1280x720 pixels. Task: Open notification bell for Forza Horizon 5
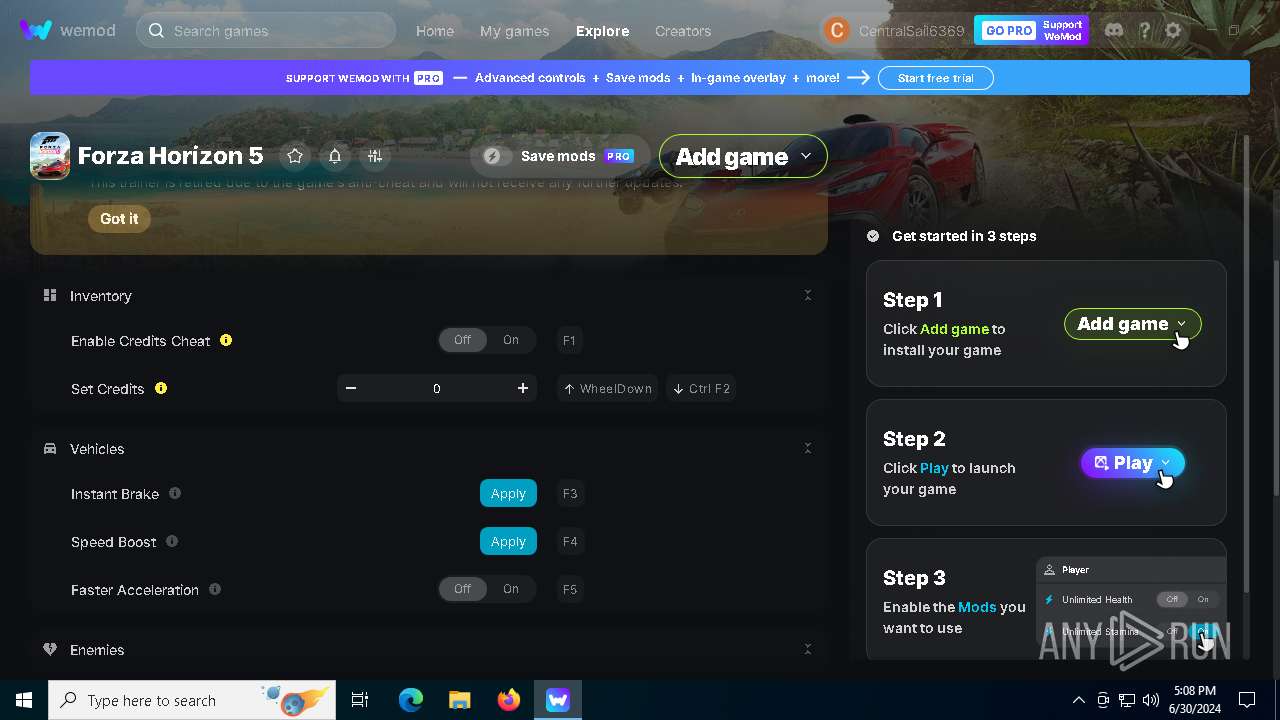coord(335,156)
